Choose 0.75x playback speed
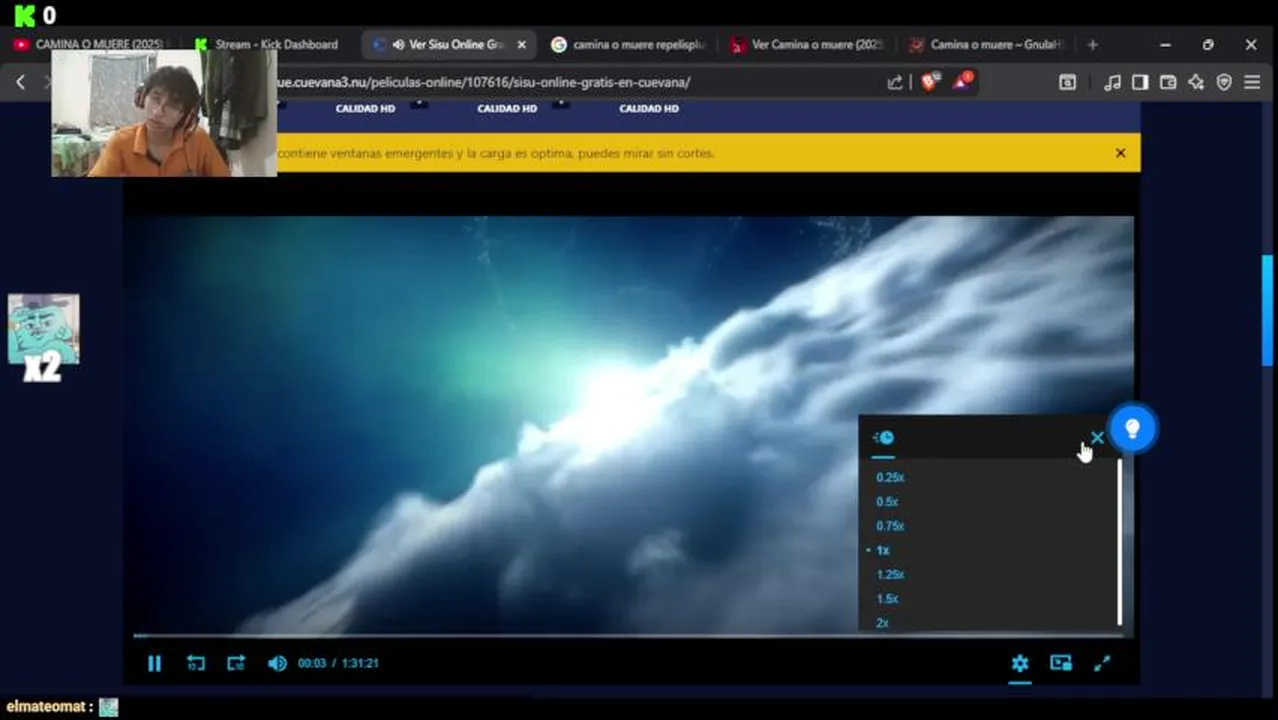 890,526
